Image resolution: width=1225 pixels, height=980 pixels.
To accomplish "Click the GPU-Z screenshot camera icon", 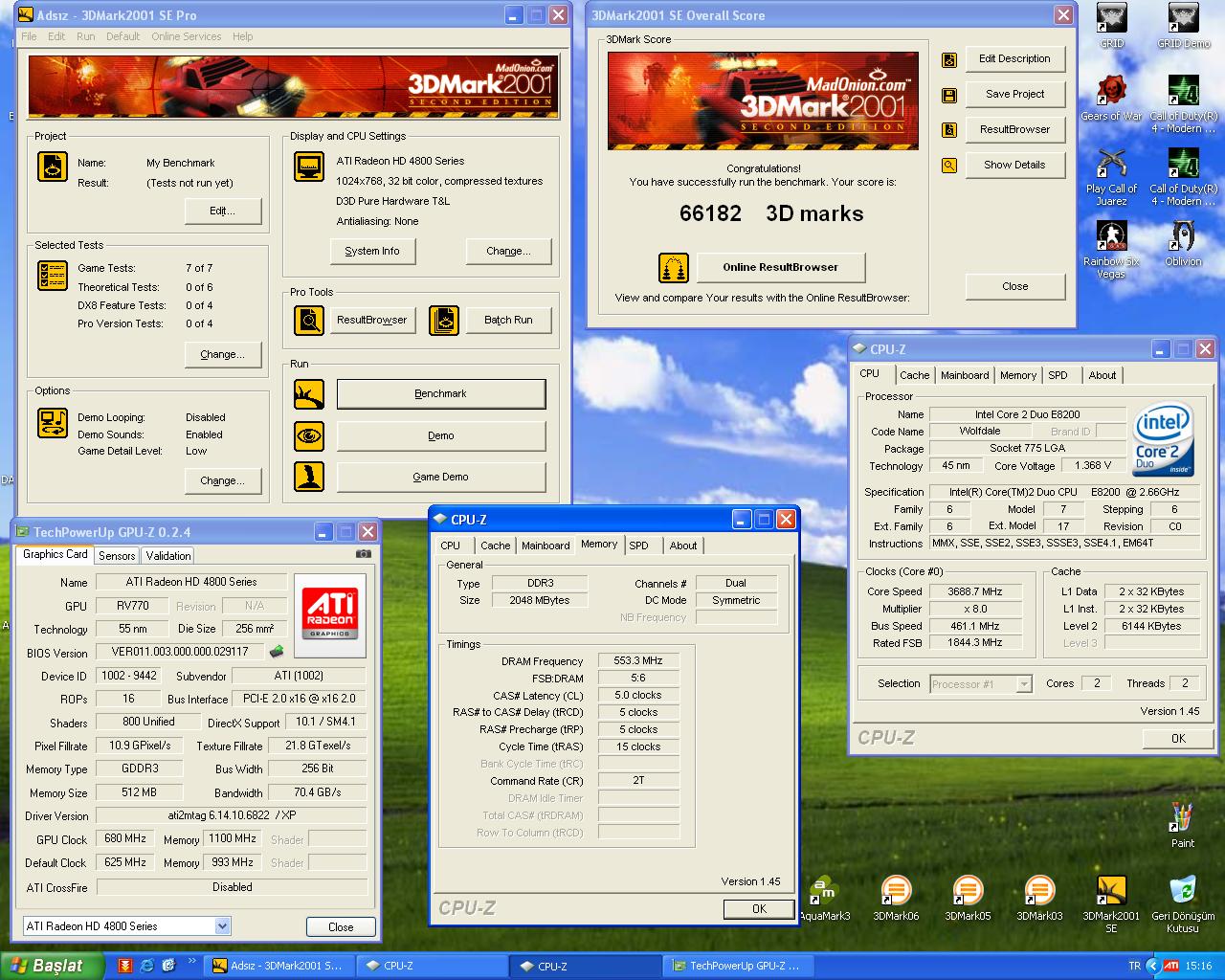I will [364, 553].
